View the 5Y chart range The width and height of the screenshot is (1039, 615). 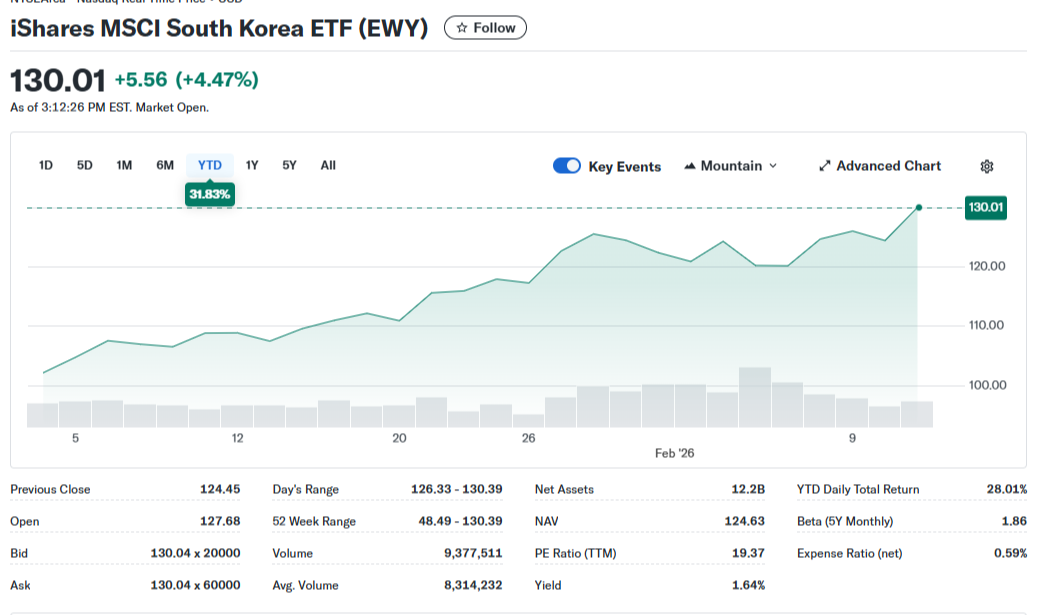(x=289, y=165)
